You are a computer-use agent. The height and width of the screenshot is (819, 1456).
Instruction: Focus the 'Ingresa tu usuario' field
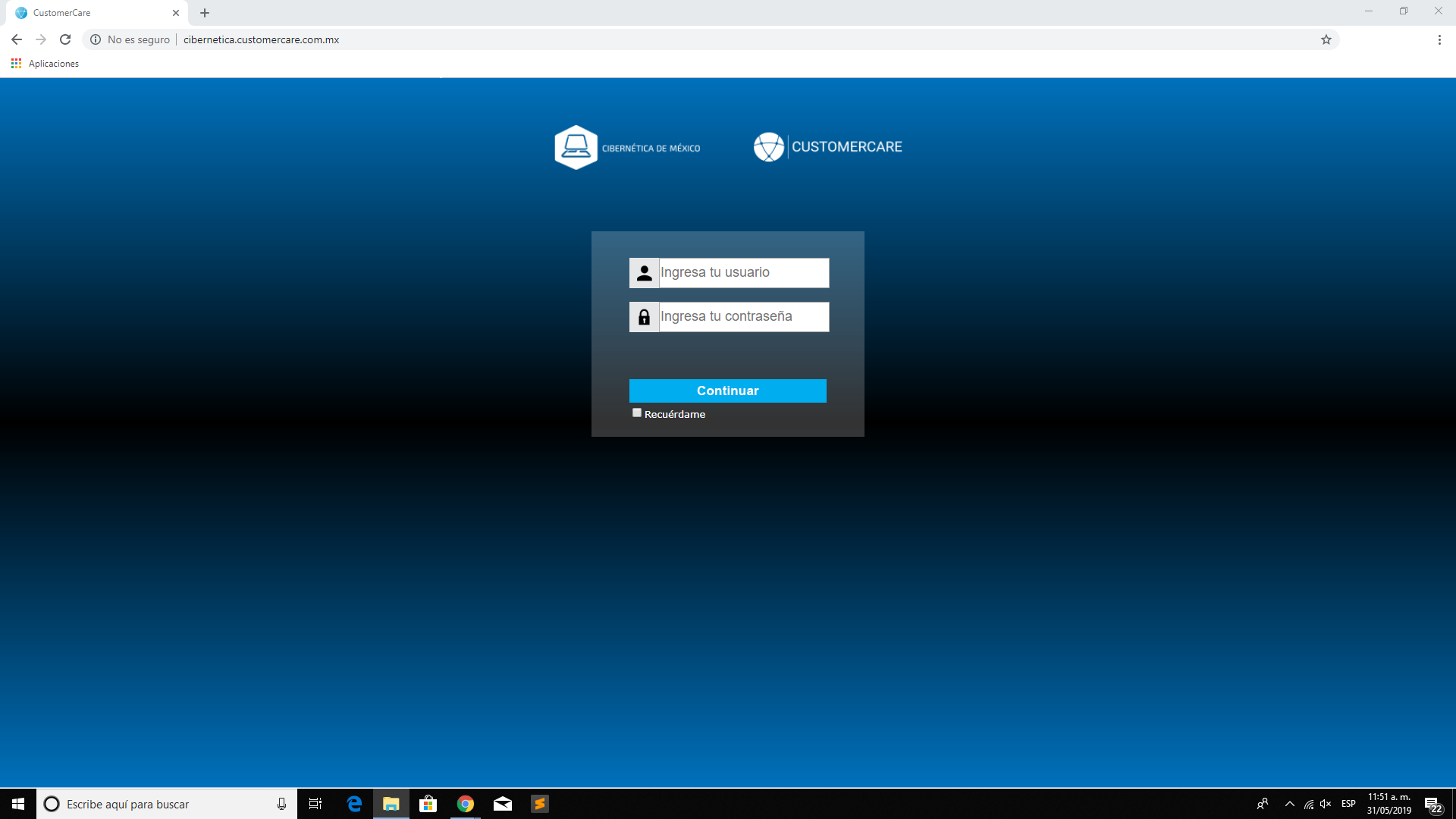click(743, 272)
